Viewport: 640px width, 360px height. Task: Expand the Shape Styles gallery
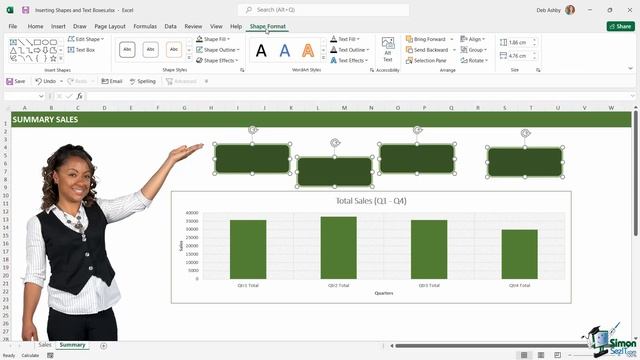(189, 58)
